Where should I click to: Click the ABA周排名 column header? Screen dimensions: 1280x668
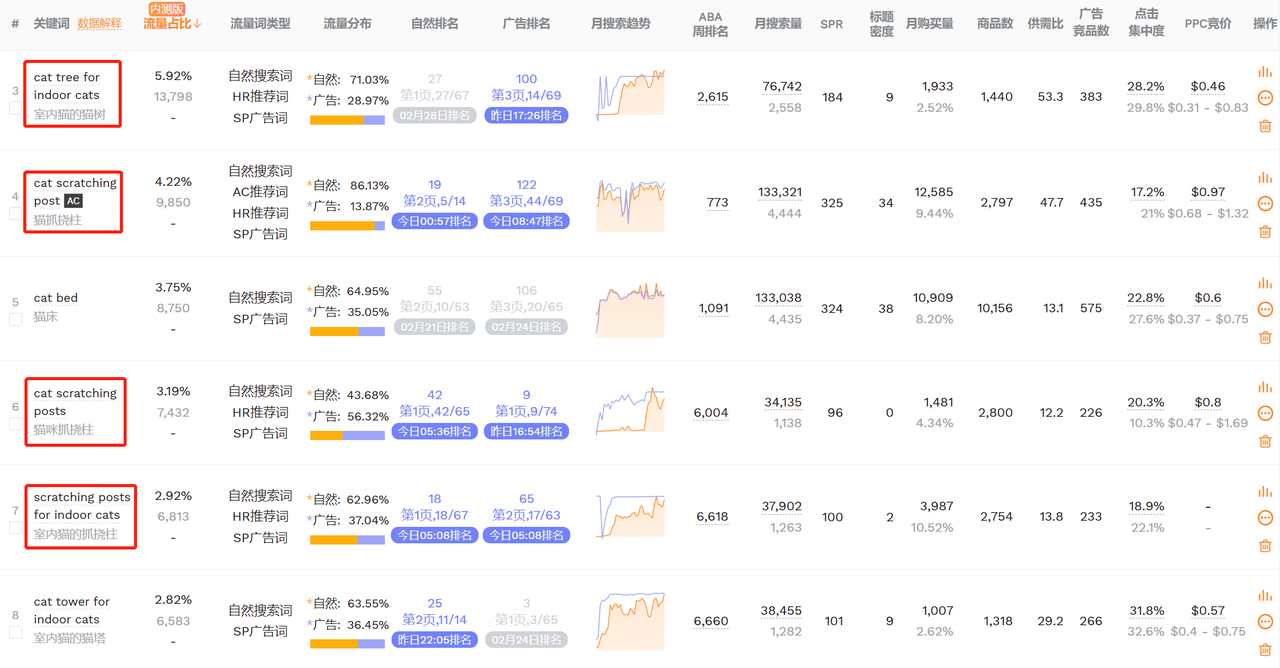click(x=710, y=23)
